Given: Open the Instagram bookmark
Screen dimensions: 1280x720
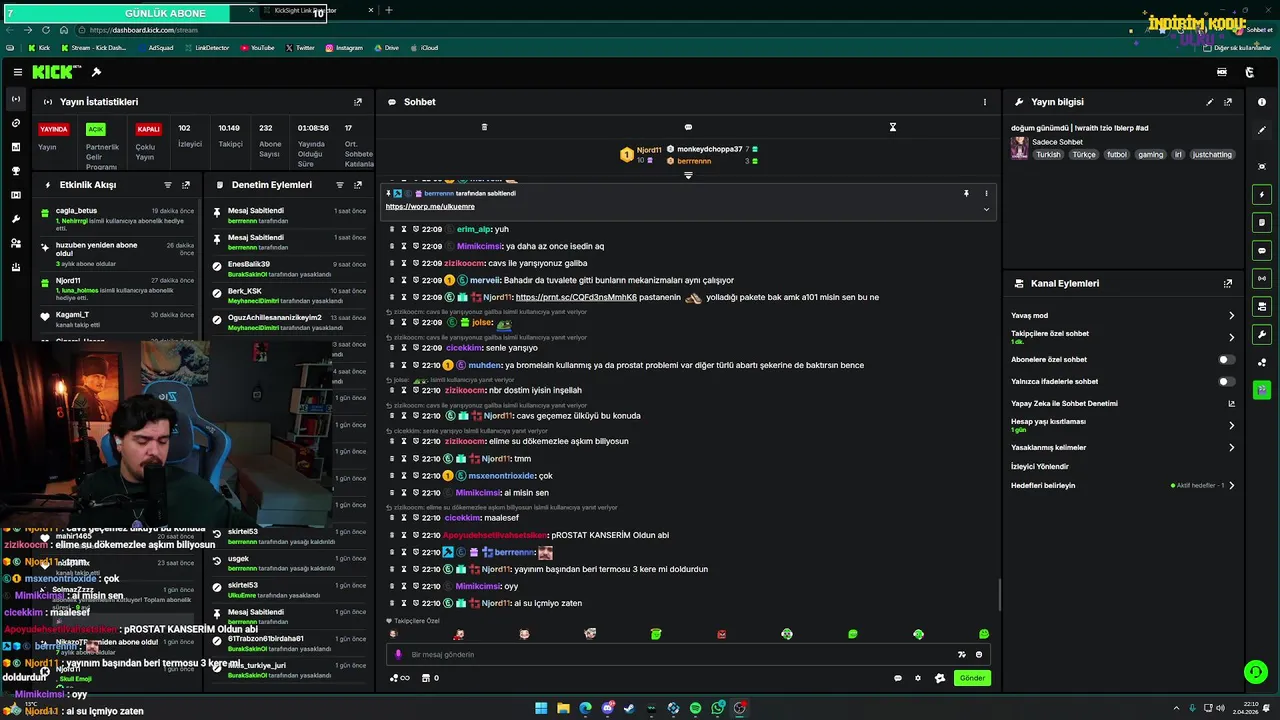Looking at the screenshot, I should click(x=343, y=48).
